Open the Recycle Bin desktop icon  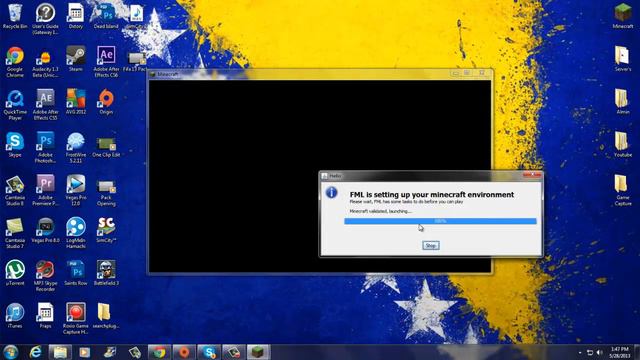(15, 16)
